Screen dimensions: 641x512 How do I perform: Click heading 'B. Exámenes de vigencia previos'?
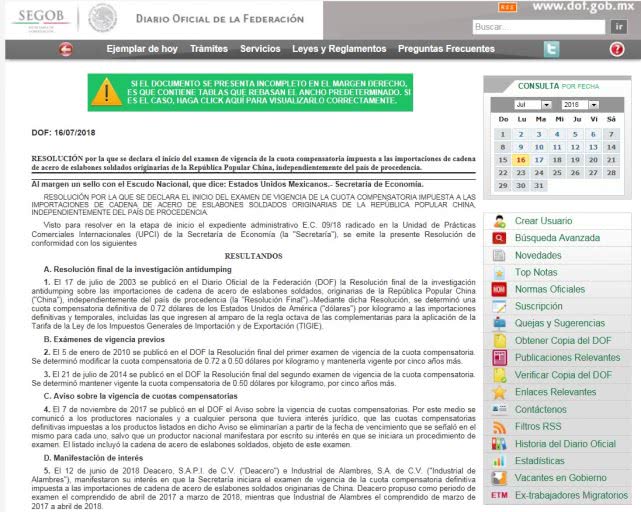(104, 339)
